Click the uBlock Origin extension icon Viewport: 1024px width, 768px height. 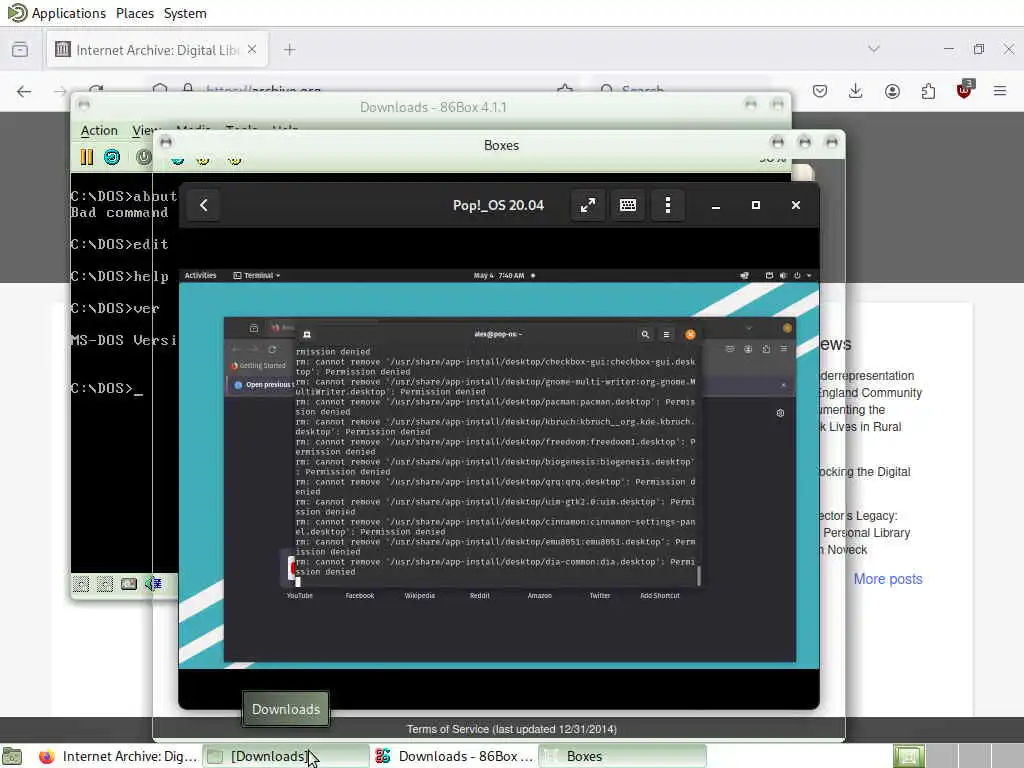[x=964, y=90]
